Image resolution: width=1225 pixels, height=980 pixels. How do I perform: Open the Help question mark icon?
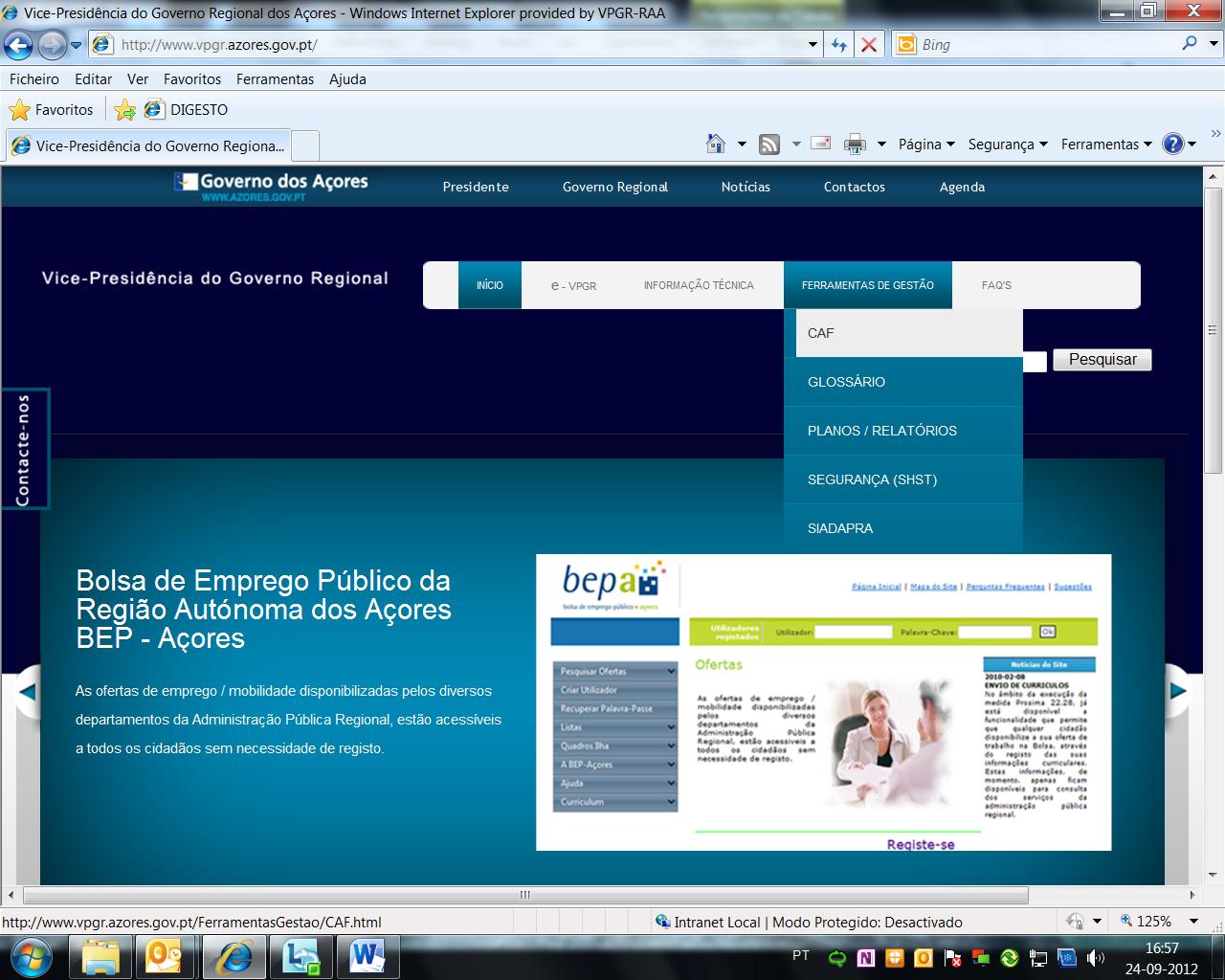pyautogui.click(x=1172, y=145)
